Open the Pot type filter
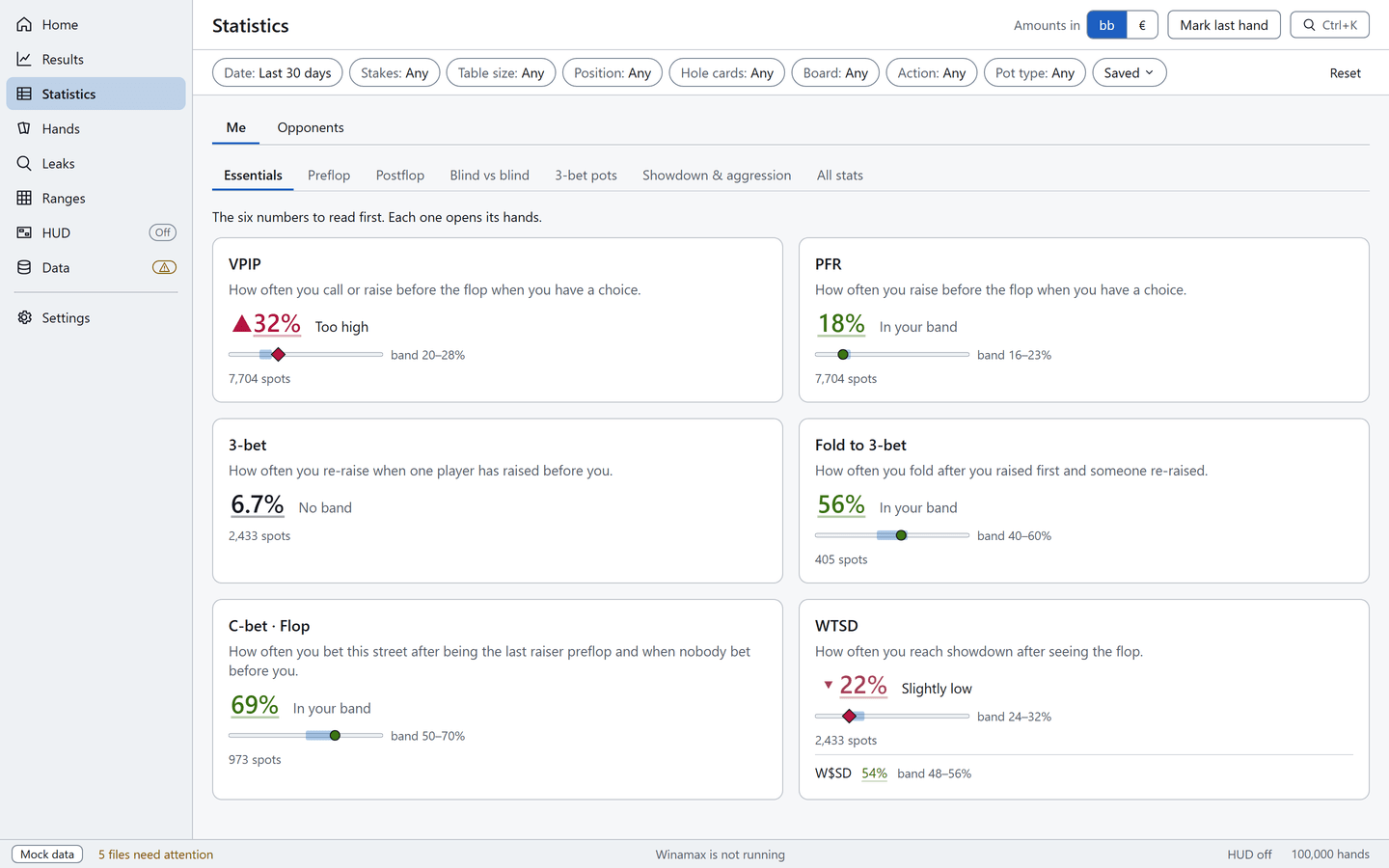Viewport: 1389px width, 868px height. pos(1035,72)
